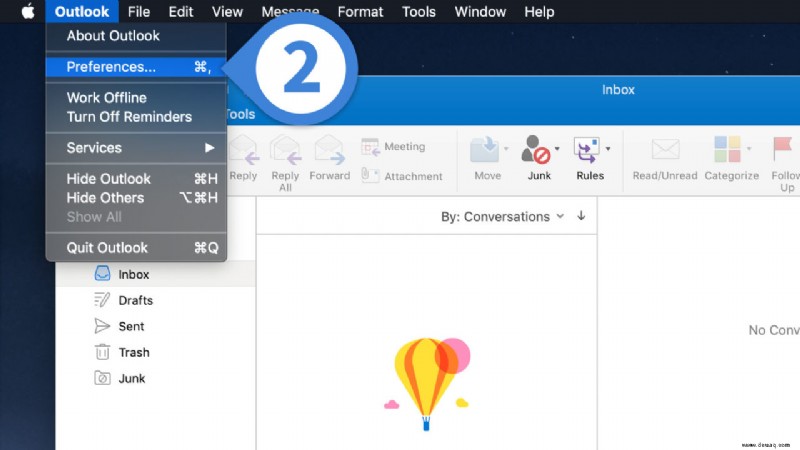Viewport: 800px width, 450px height.
Task: Open the Apple menu
Action: coord(28,11)
